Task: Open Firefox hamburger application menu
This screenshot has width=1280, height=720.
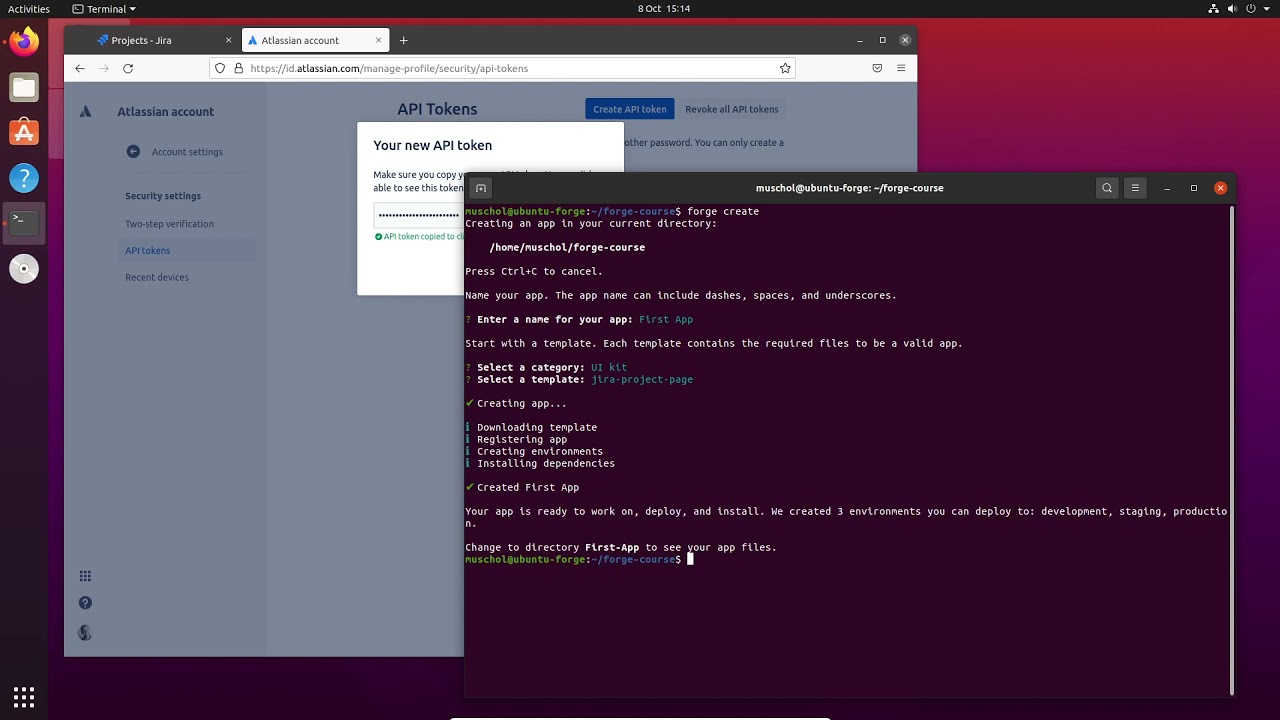Action: point(901,68)
